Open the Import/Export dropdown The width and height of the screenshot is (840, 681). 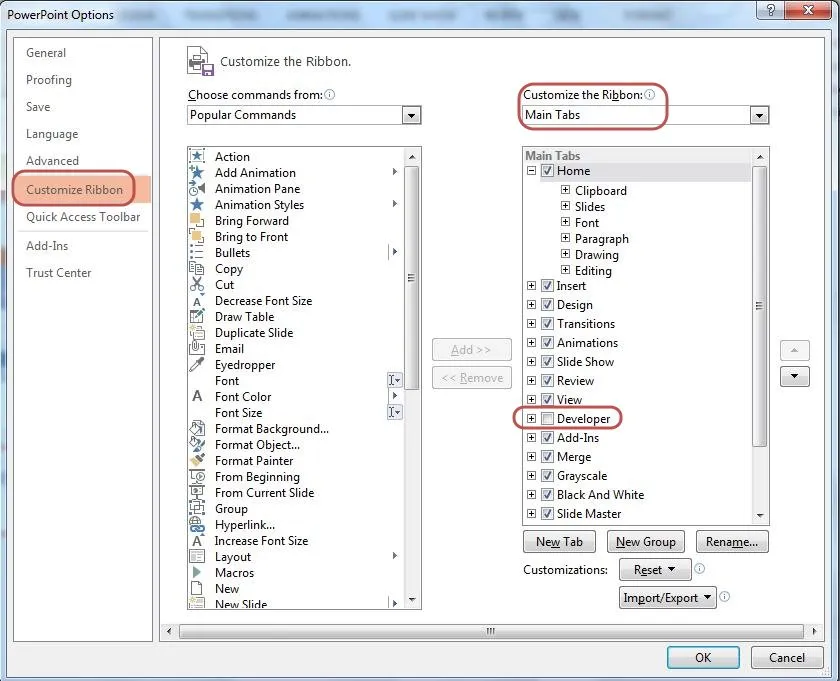[668, 597]
